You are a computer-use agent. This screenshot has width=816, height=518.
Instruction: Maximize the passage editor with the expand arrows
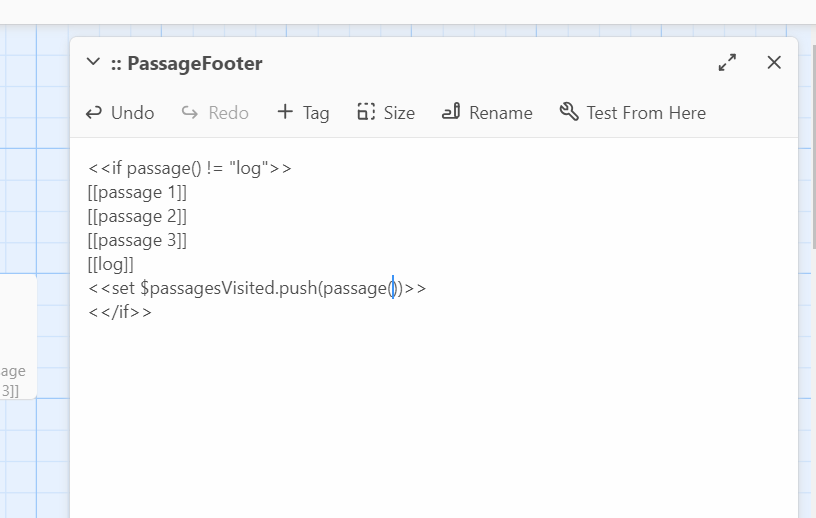[x=727, y=62]
